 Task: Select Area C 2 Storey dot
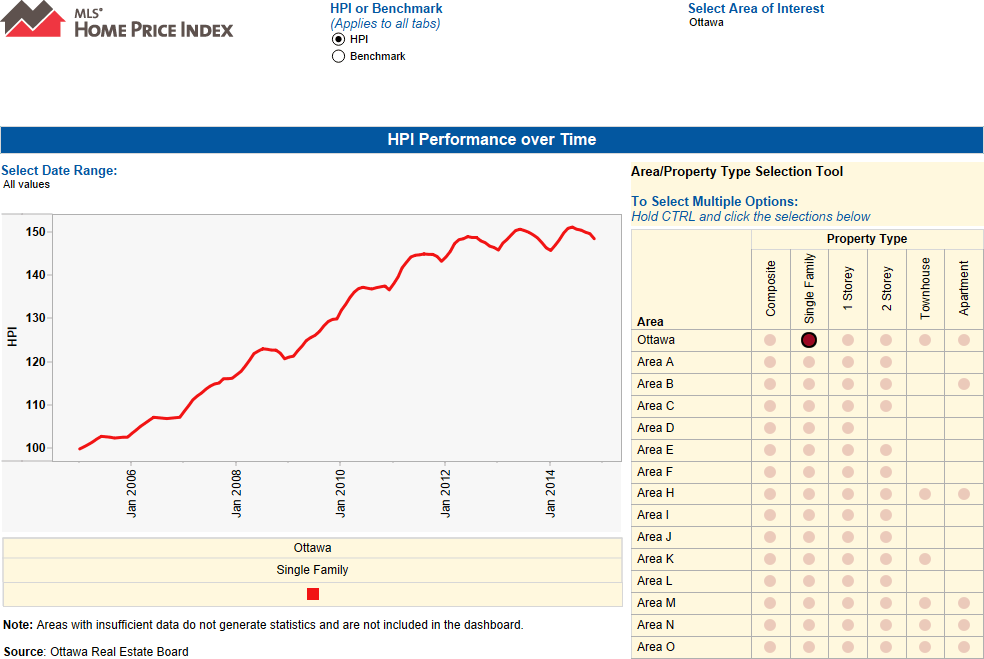[886, 405]
